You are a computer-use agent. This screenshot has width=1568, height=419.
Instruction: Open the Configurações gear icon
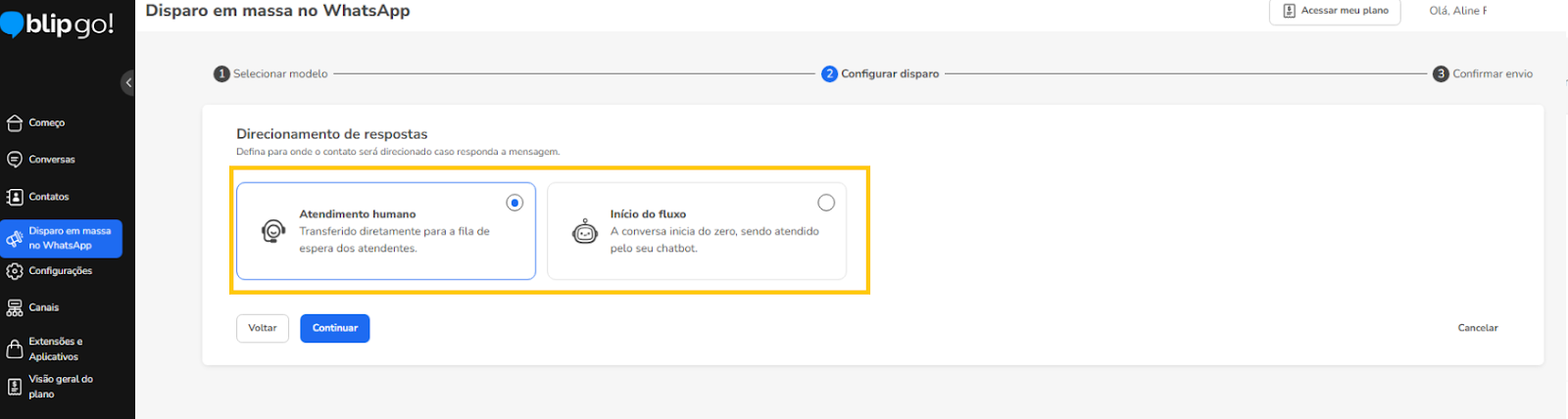pyautogui.click(x=15, y=271)
